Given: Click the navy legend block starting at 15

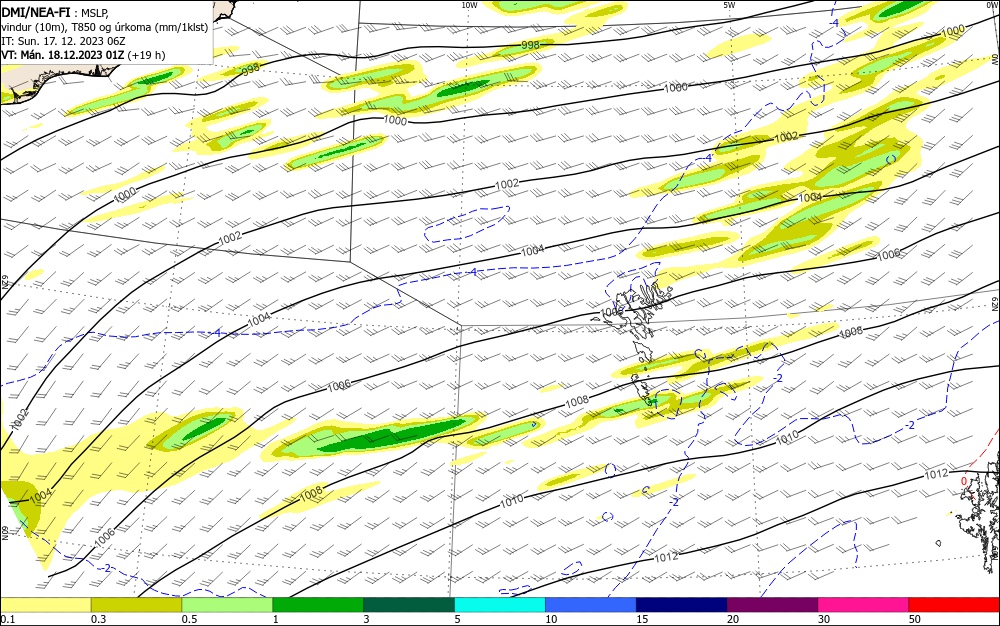Looking at the screenshot, I should (682, 605).
